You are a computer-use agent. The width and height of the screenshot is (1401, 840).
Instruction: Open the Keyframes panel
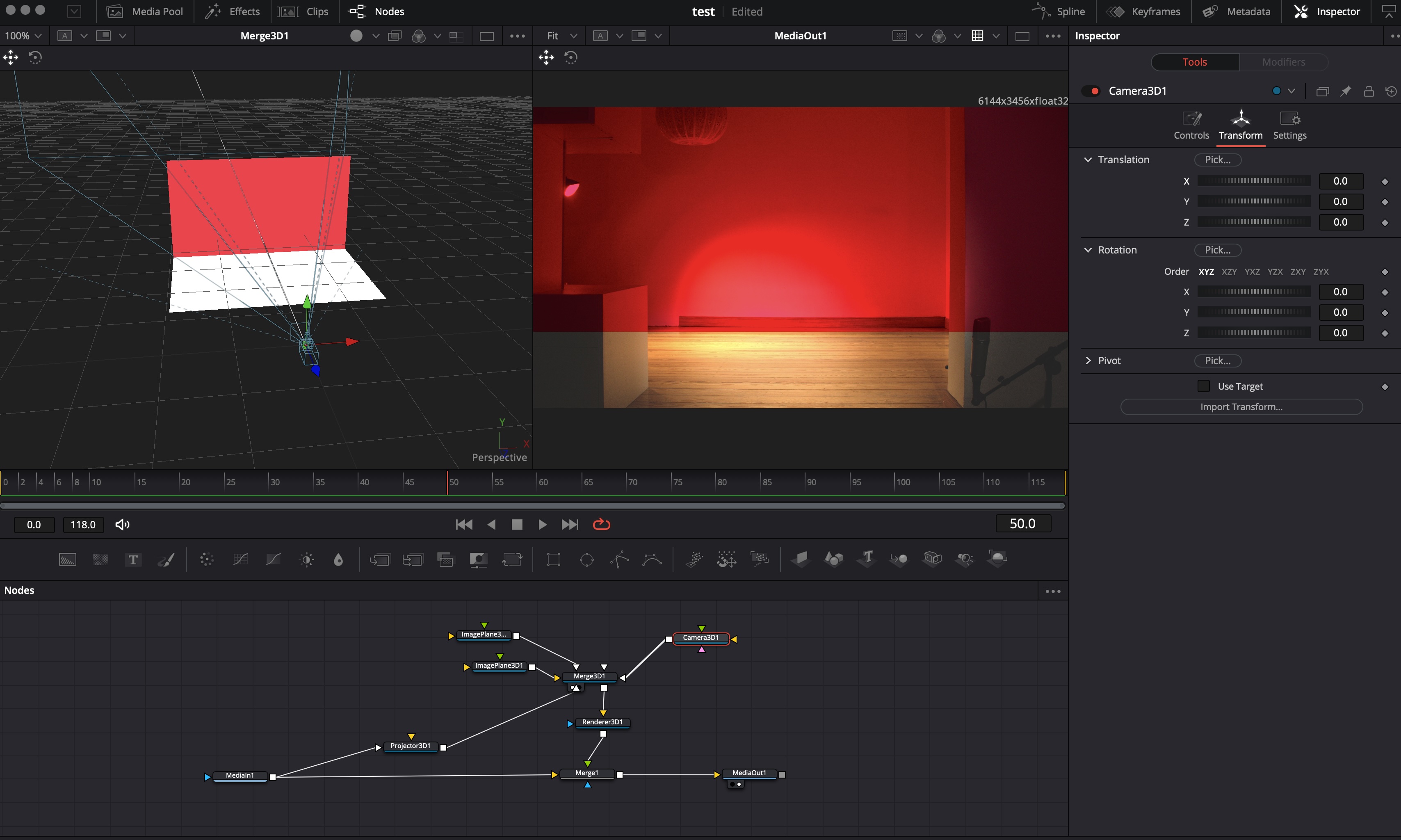[x=1143, y=11]
